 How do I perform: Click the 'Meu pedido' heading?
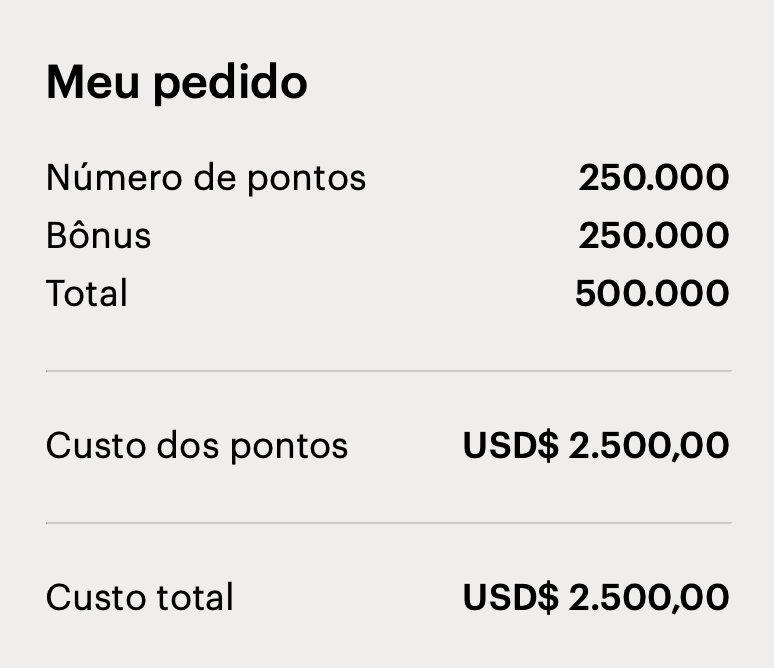(x=177, y=83)
